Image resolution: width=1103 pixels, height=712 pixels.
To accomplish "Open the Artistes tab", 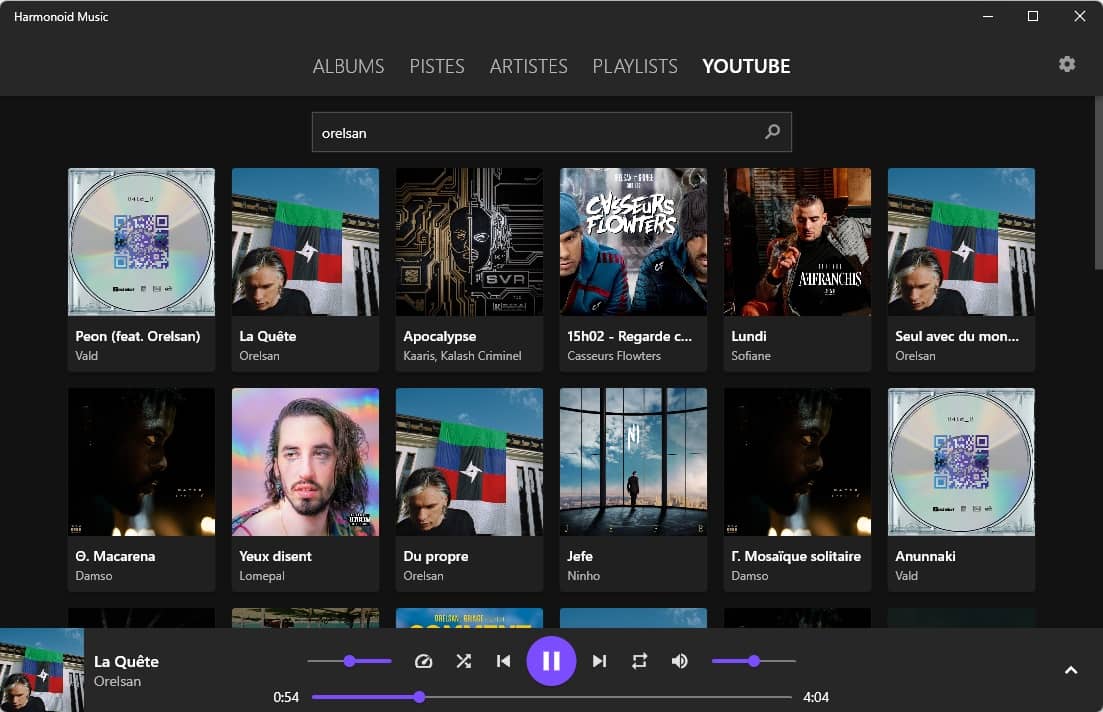I will click(528, 66).
